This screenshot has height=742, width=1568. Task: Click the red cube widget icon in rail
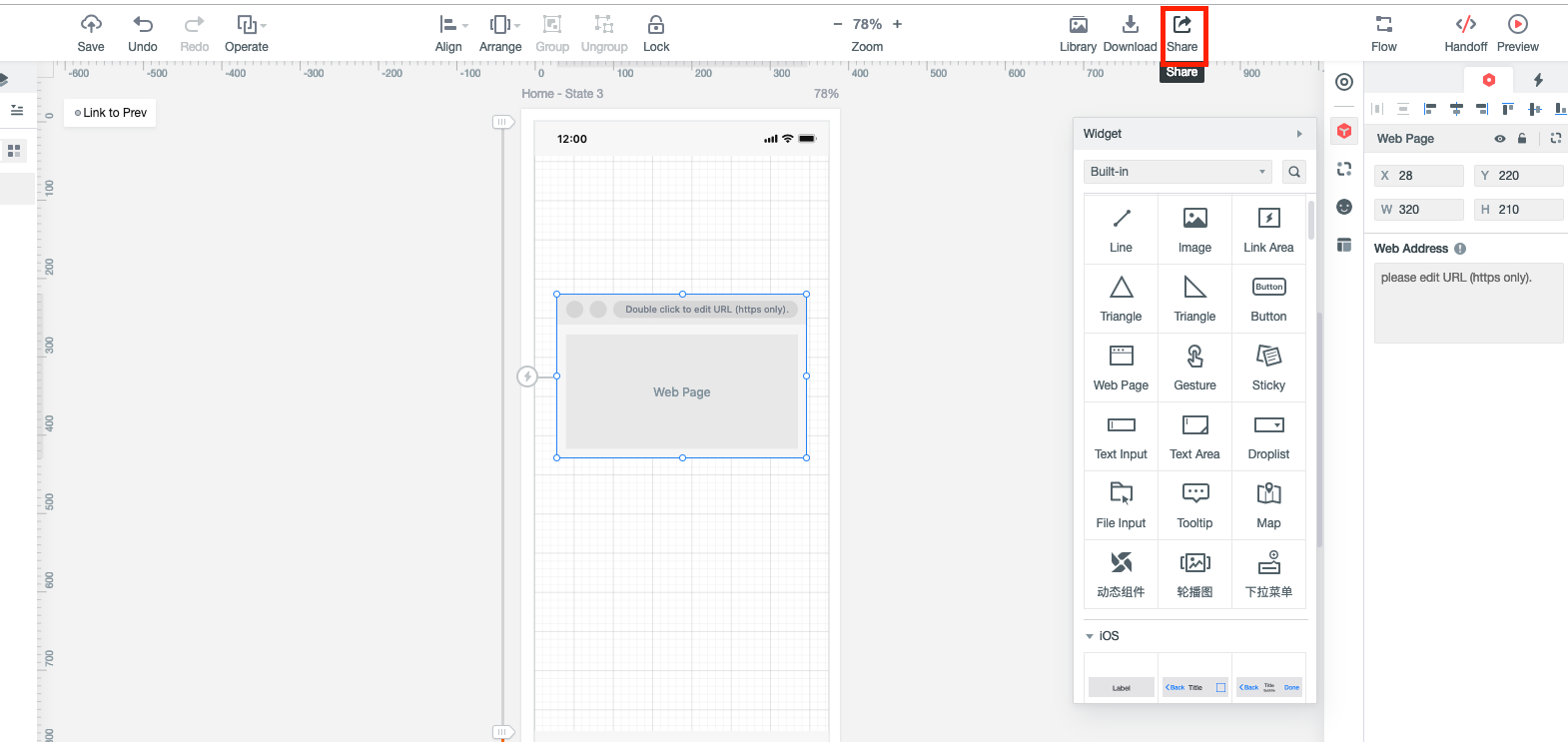(1344, 131)
